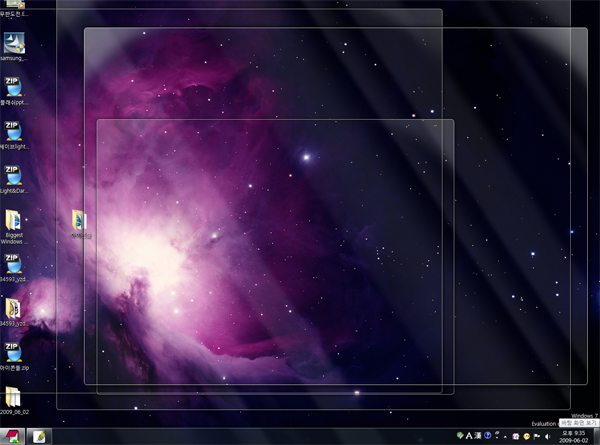Click the blue help icon in language bar
The height and width of the screenshot is (445, 600).
click(x=488, y=437)
